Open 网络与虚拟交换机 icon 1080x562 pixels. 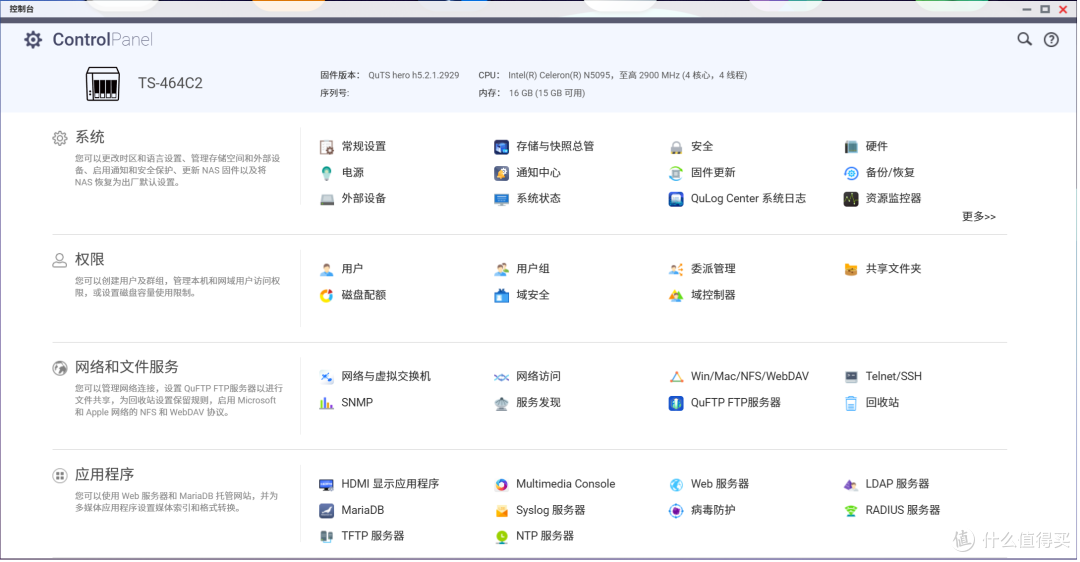coord(326,377)
